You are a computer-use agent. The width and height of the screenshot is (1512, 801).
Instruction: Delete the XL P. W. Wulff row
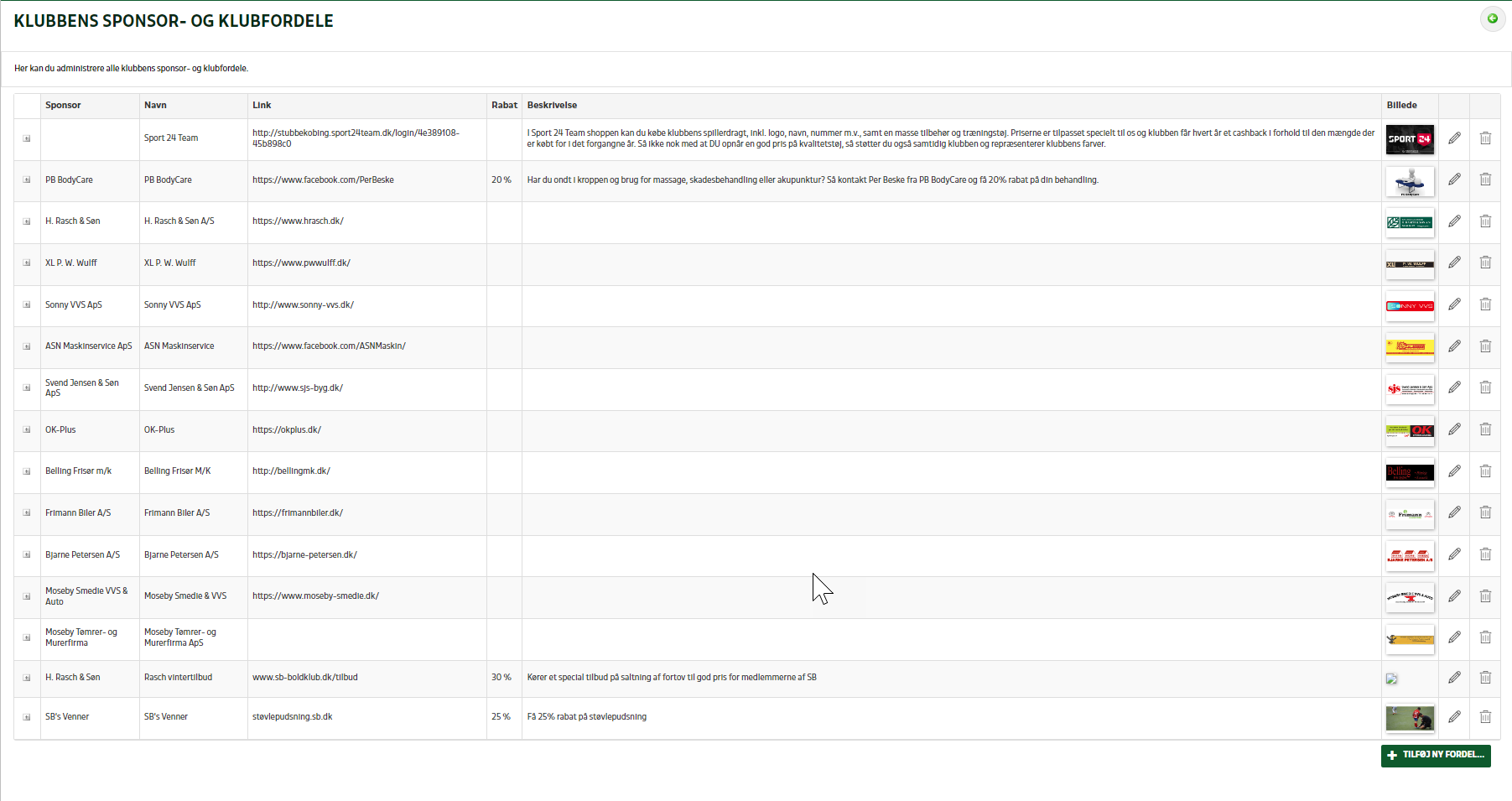[1485, 262]
